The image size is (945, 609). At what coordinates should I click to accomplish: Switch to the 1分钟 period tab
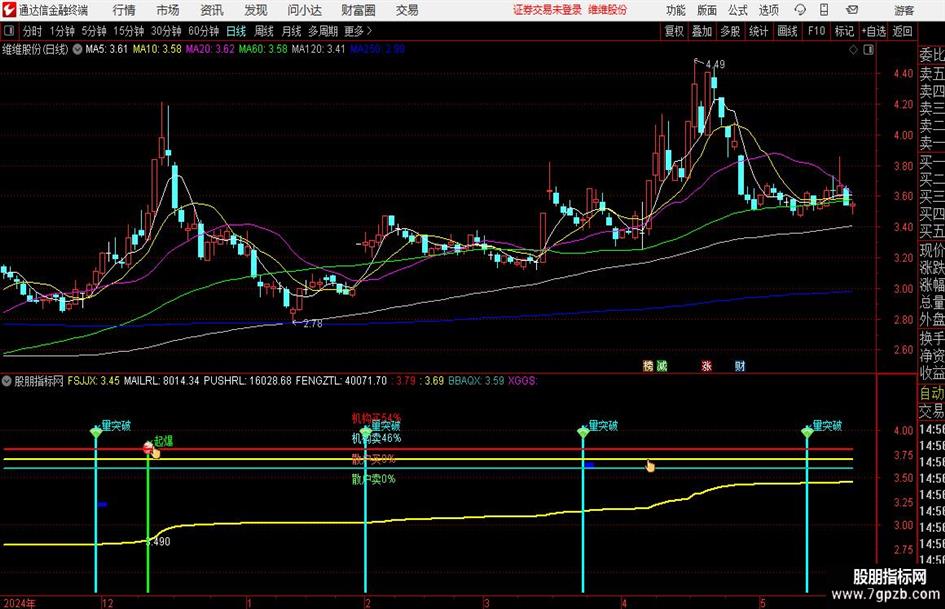point(62,31)
